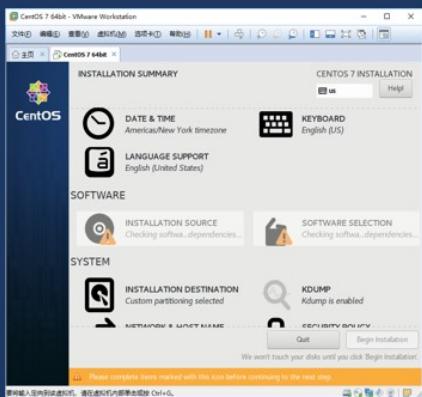Open the Installation Source disc icon
422x397 pixels.
100,229
